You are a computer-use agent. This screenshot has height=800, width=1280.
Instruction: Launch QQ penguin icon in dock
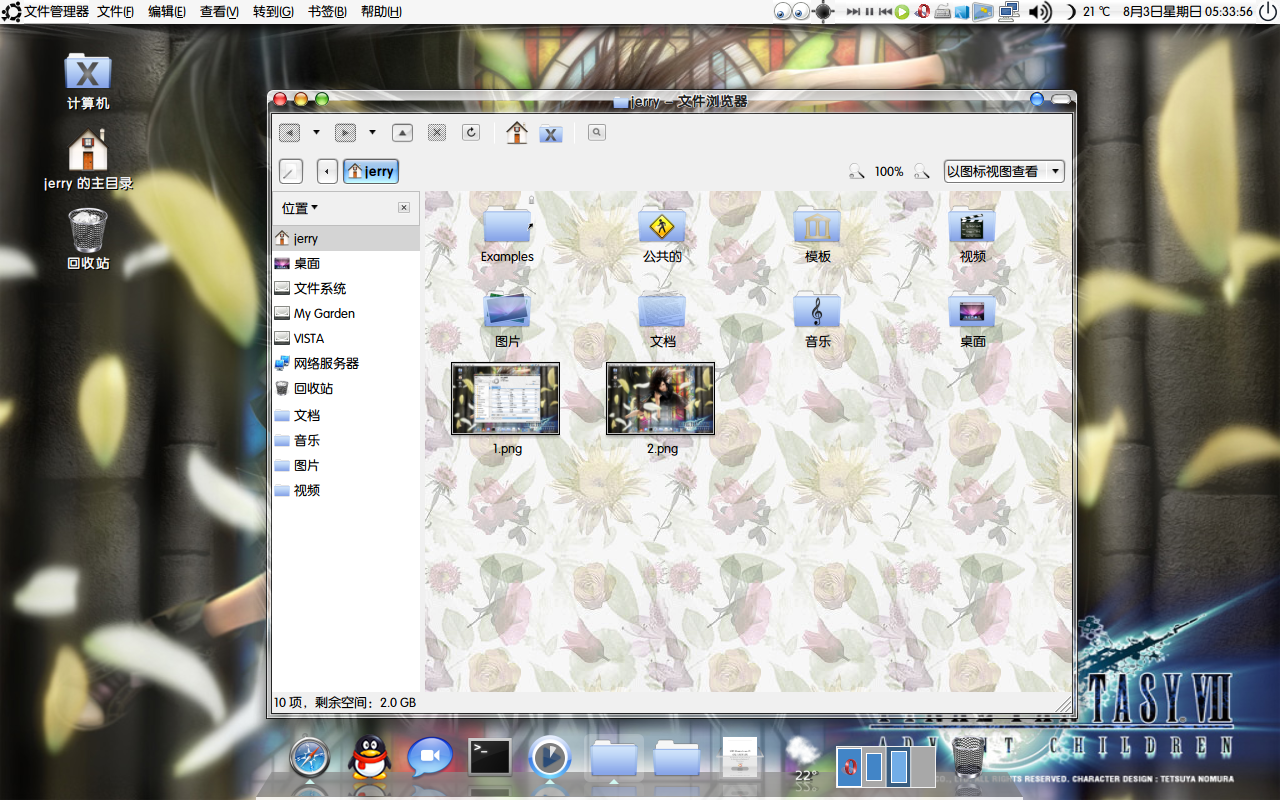click(370, 758)
